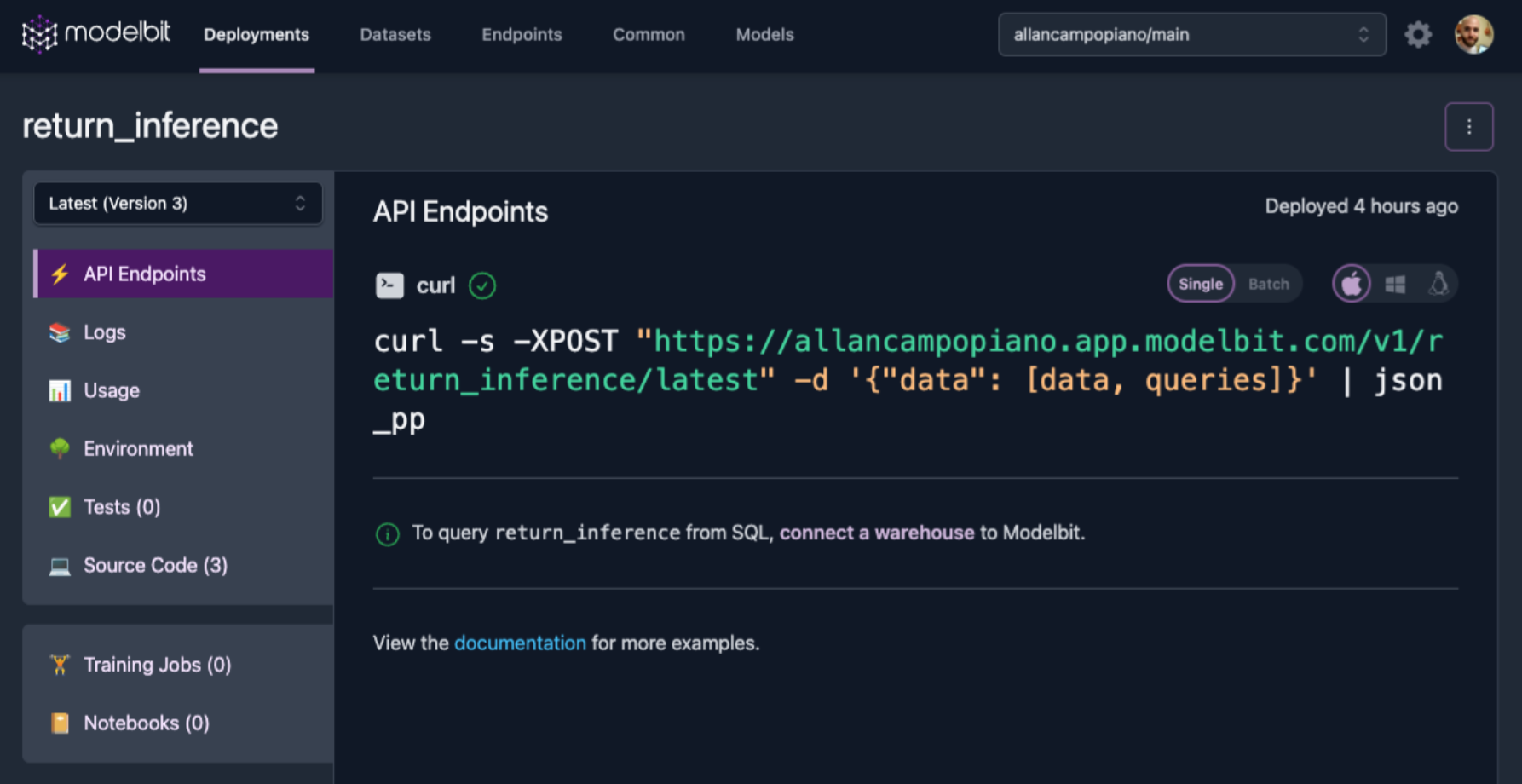Select the Windows platform icon
This screenshot has height=784, width=1522.
pos(1395,284)
